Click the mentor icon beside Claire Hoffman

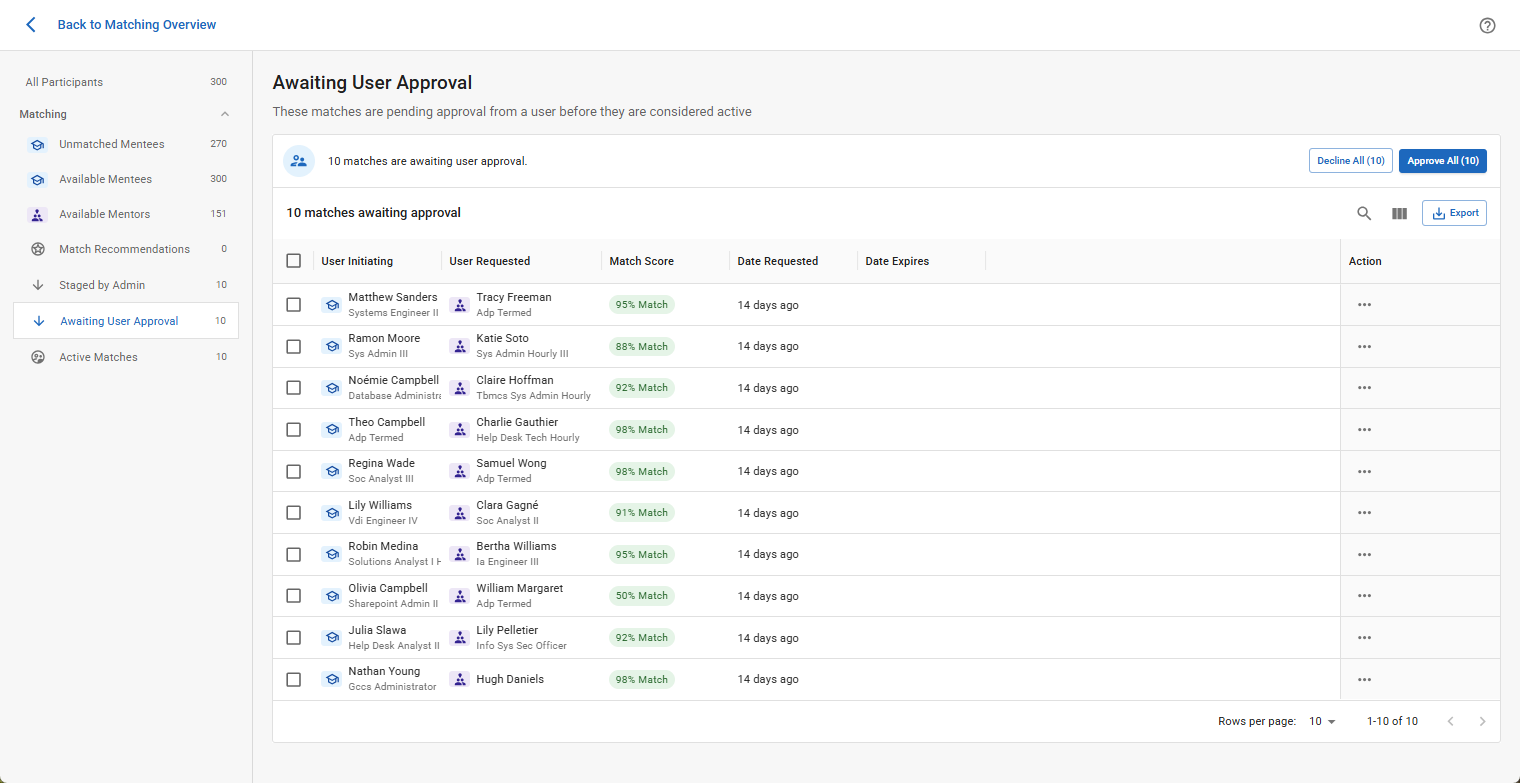459,388
